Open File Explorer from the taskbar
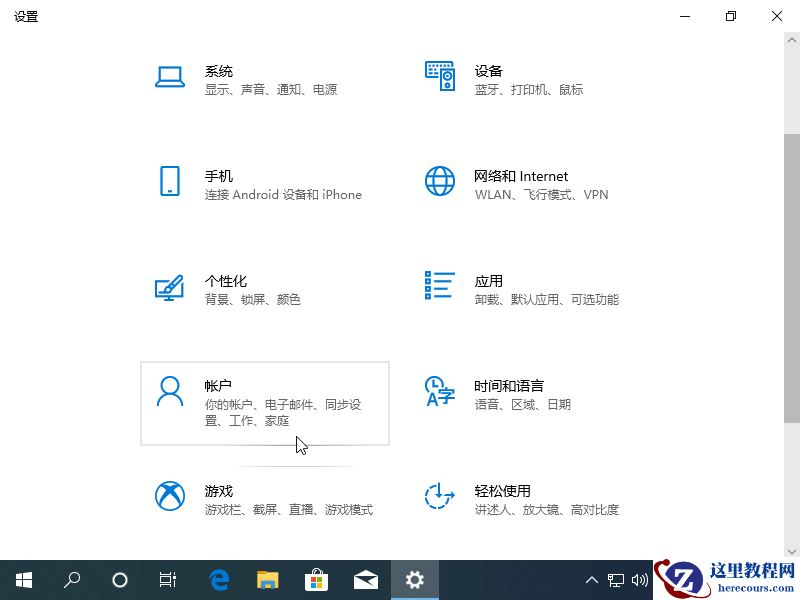The width and height of the screenshot is (800, 600). [x=267, y=579]
